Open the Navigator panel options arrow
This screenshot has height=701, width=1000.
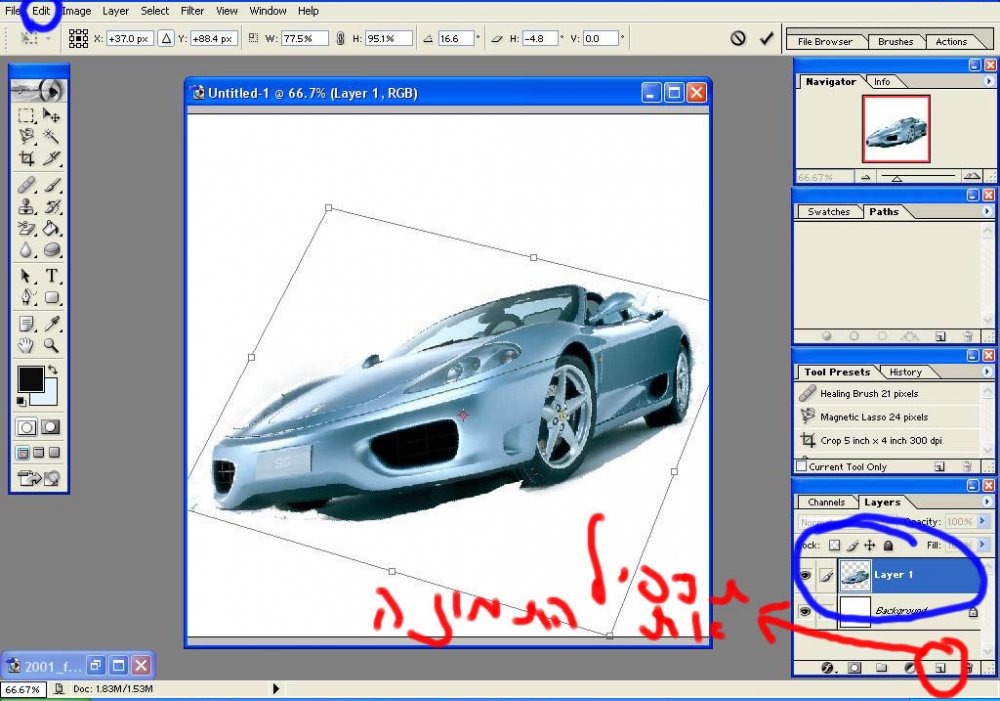988,82
